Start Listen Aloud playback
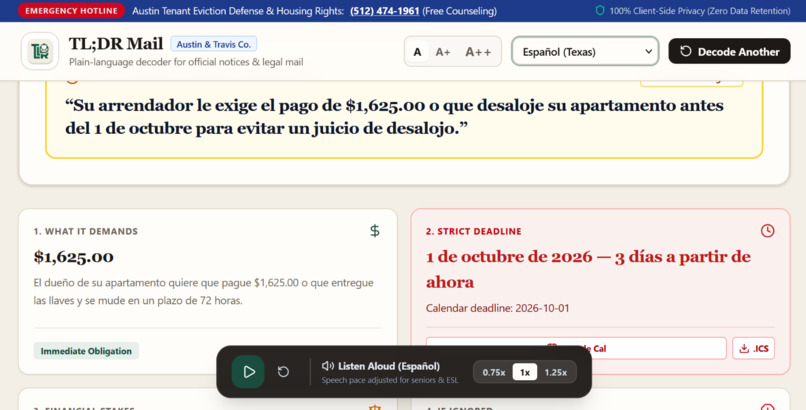 pos(248,371)
